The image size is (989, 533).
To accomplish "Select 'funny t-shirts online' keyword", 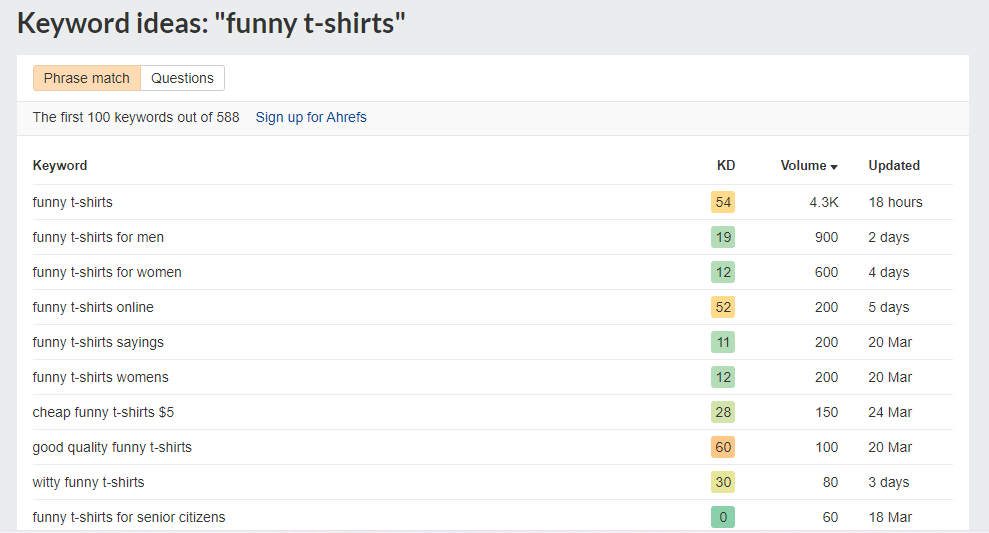I will point(93,307).
